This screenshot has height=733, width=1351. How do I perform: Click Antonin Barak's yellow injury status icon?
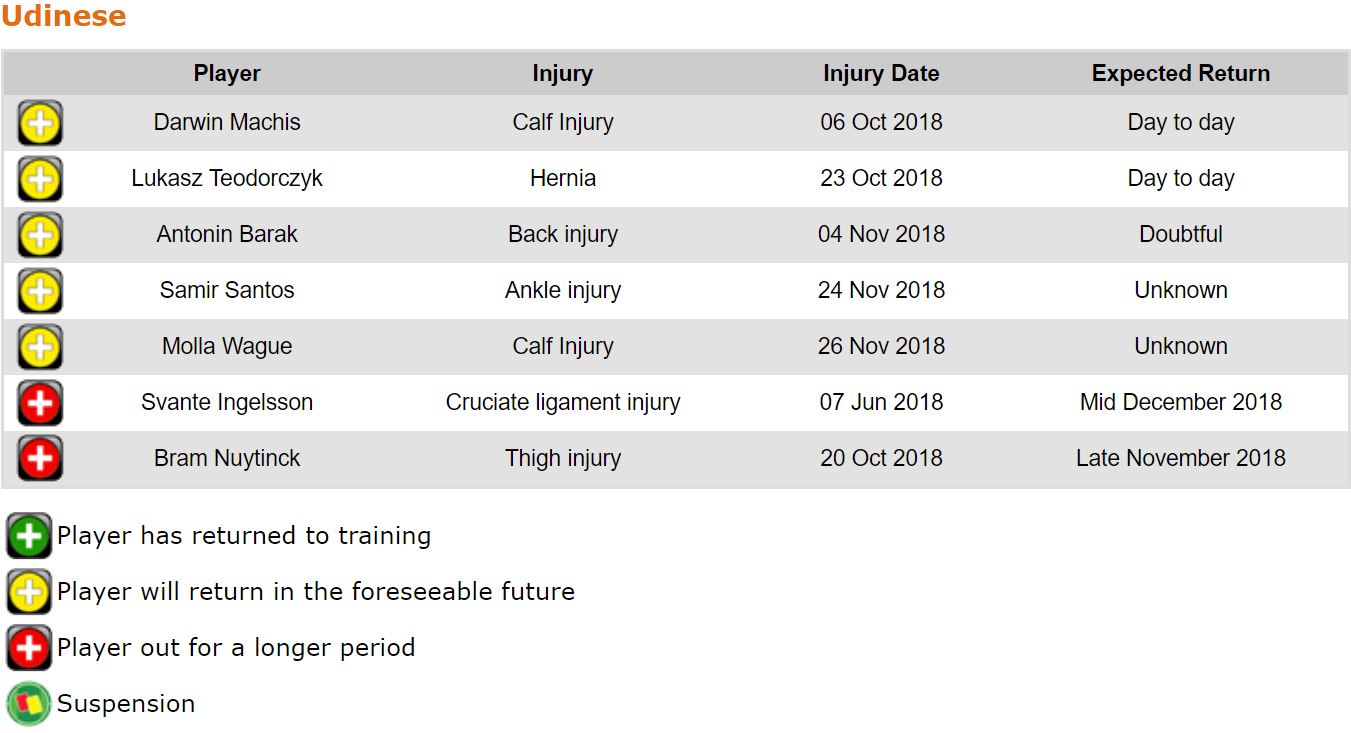click(x=40, y=235)
